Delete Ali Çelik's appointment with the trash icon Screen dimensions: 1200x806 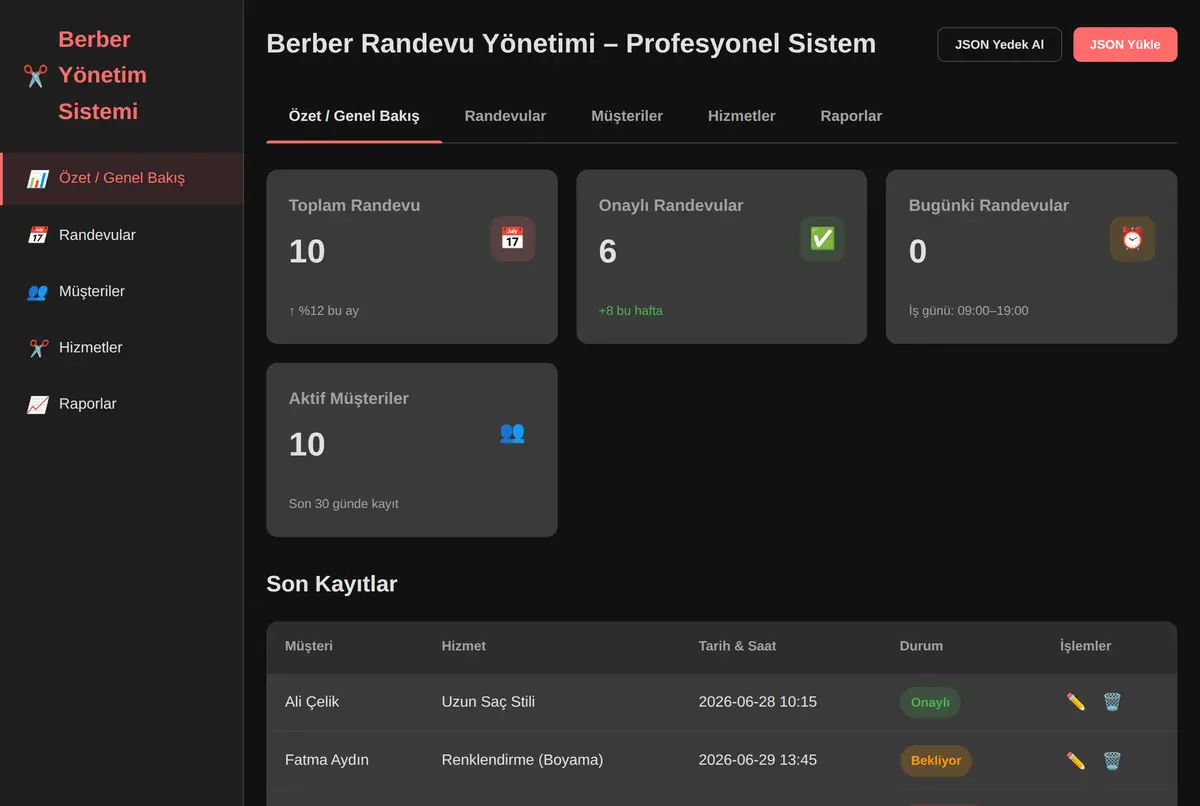[1112, 702]
